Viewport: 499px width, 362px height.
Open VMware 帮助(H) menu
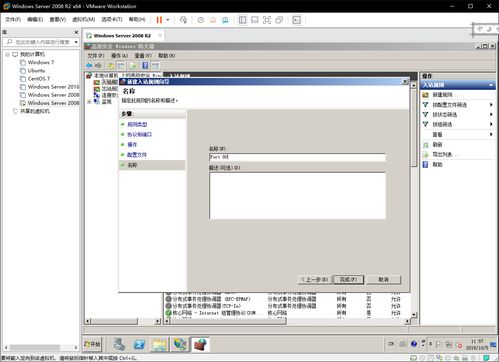tap(137, 20)
